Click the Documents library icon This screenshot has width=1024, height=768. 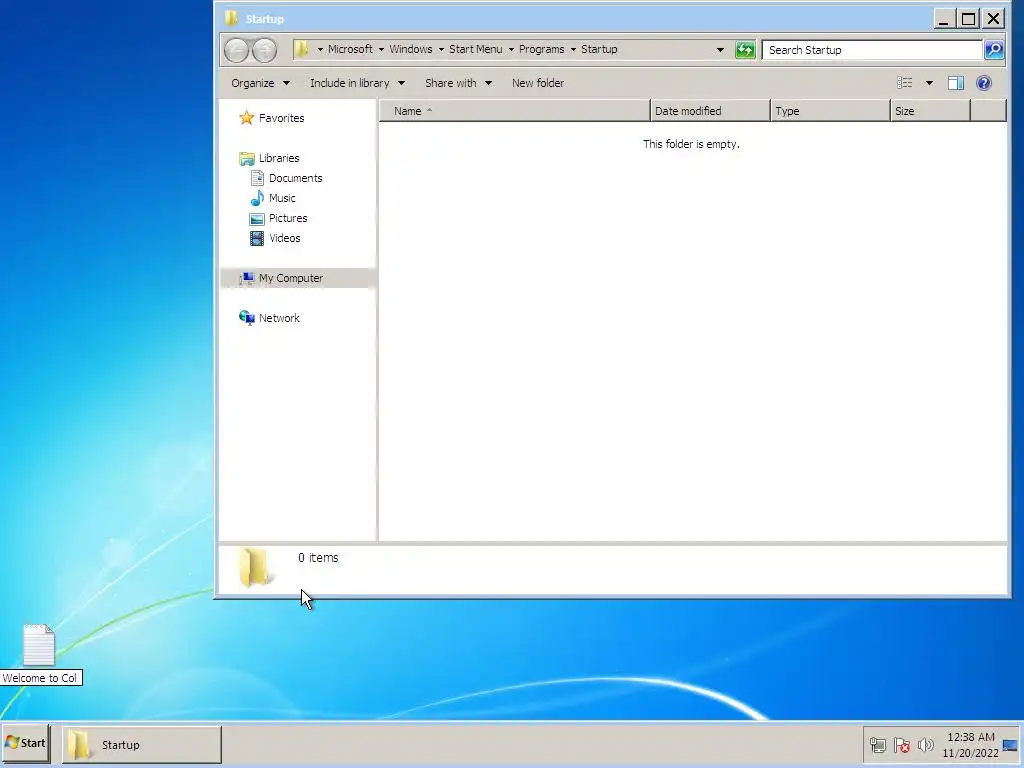tap(257, 178)
